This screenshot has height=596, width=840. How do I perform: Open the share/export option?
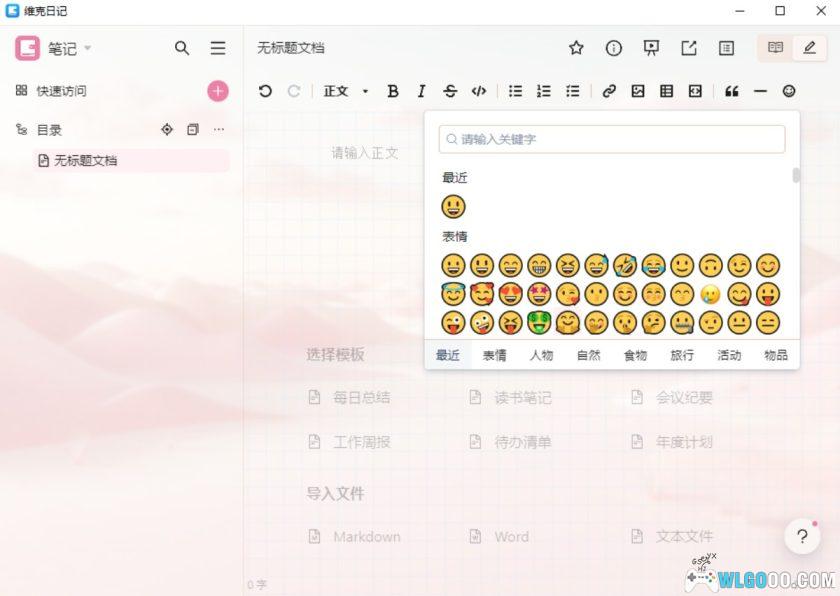pyautogui.click(x=690, y=48)
